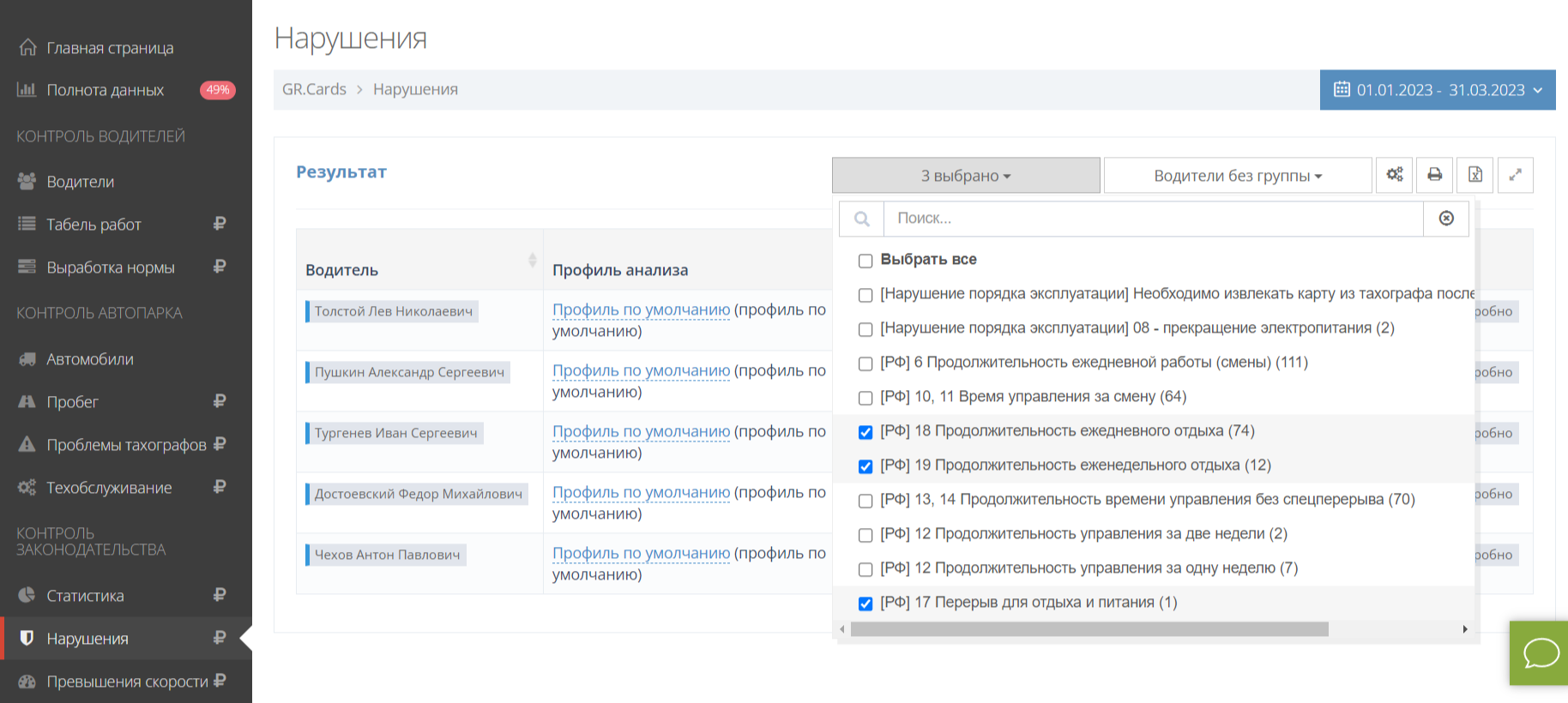Screen dimensions: 1568x703
Task: Check 6 Продолжительность ежедневной работы option
Action: tap(865, 364)
